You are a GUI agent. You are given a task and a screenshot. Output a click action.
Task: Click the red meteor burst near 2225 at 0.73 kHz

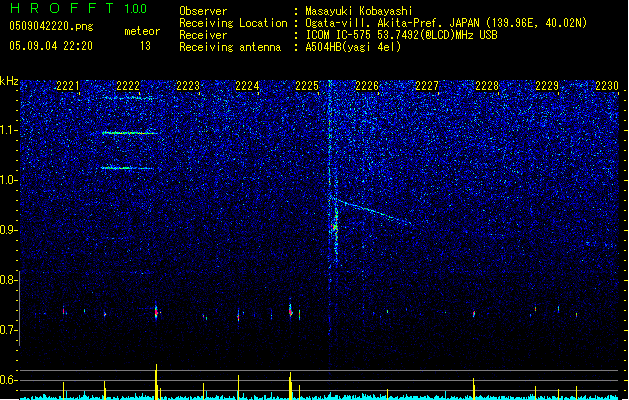pos(290,311)
